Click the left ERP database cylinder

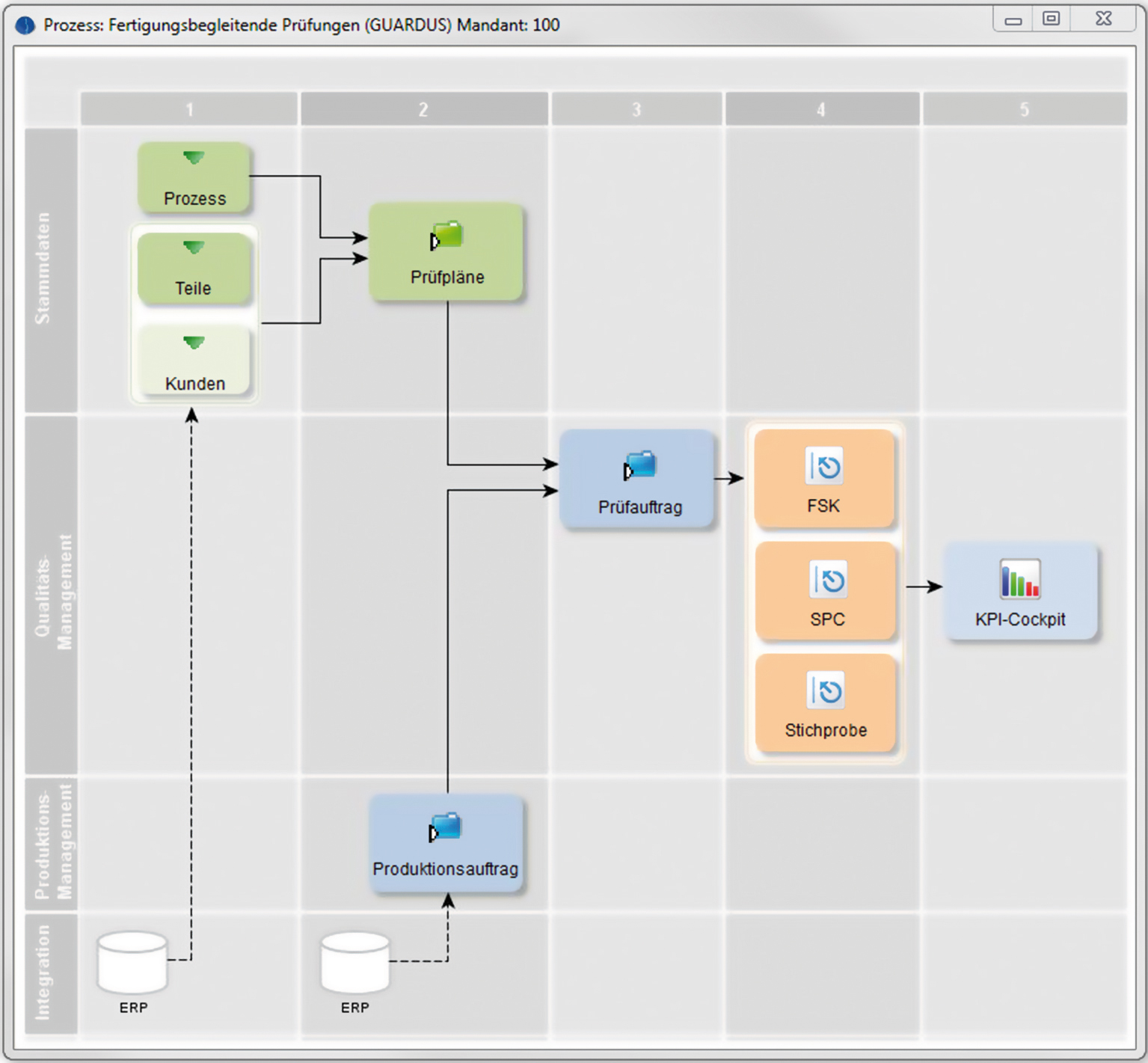(x=132, y=963)
